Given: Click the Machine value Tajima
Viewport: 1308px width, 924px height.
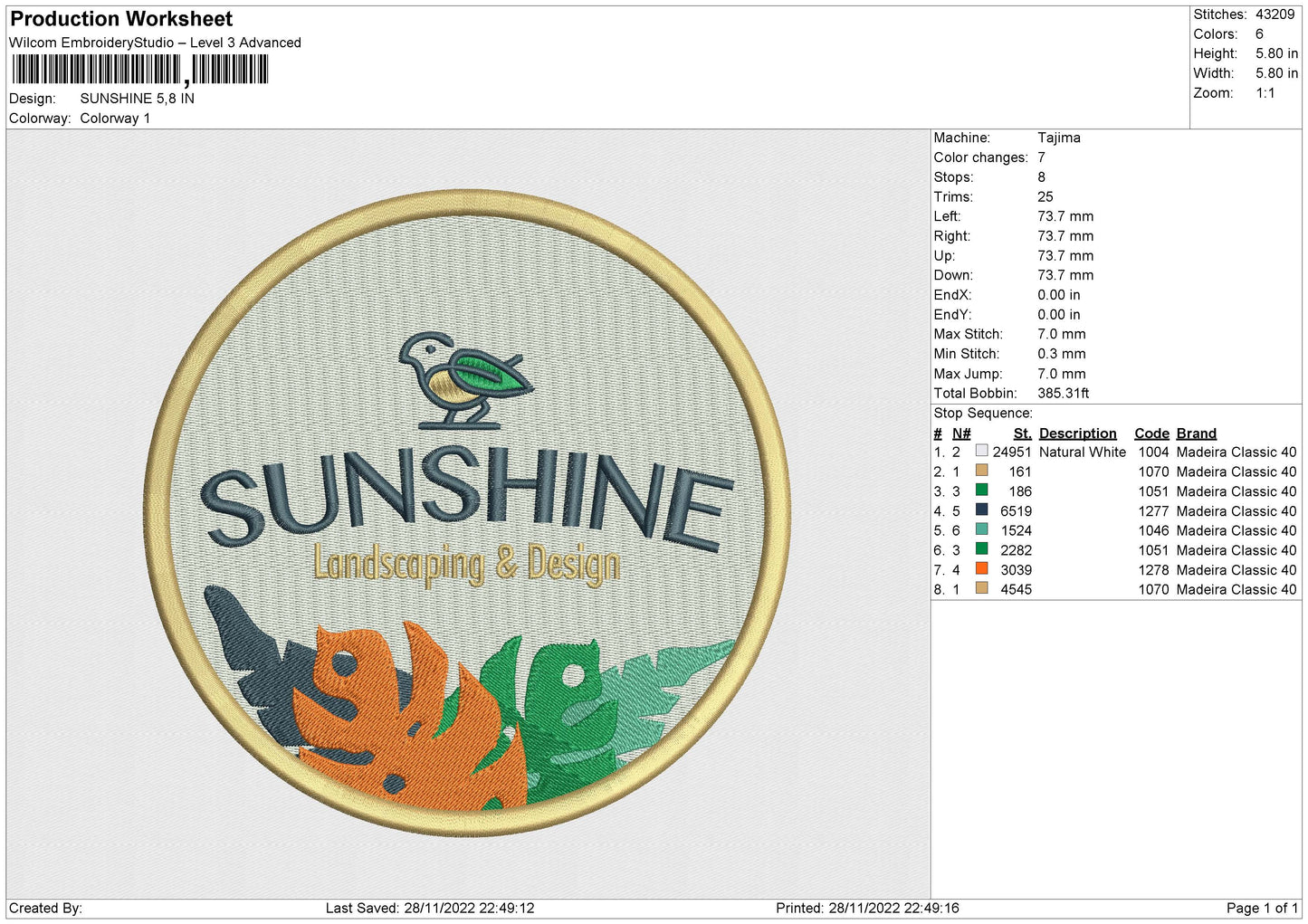Looking at the screenshot, I should [1059, 138].
